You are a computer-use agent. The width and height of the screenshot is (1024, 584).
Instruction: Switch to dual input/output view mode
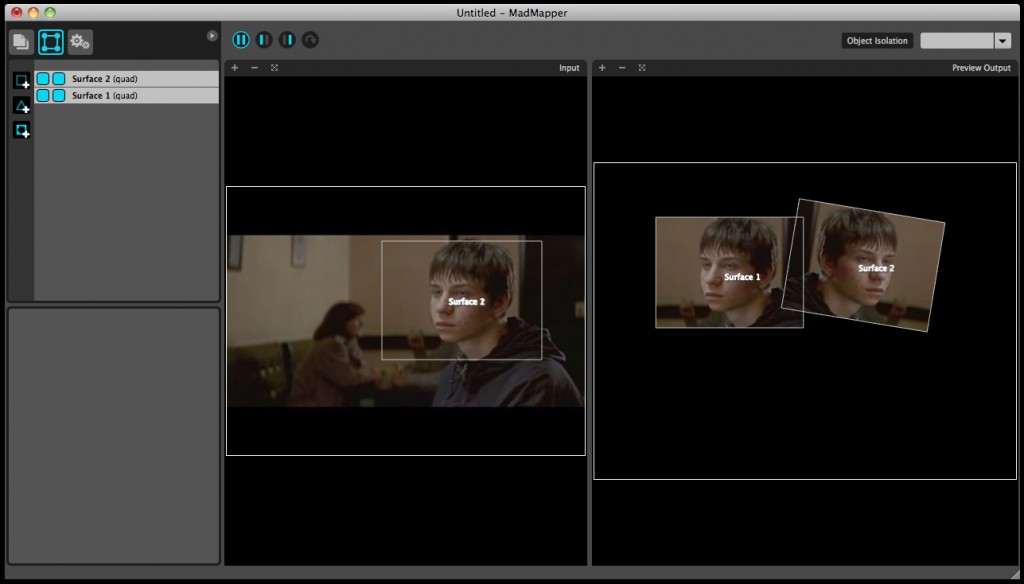tap(241, 40)
